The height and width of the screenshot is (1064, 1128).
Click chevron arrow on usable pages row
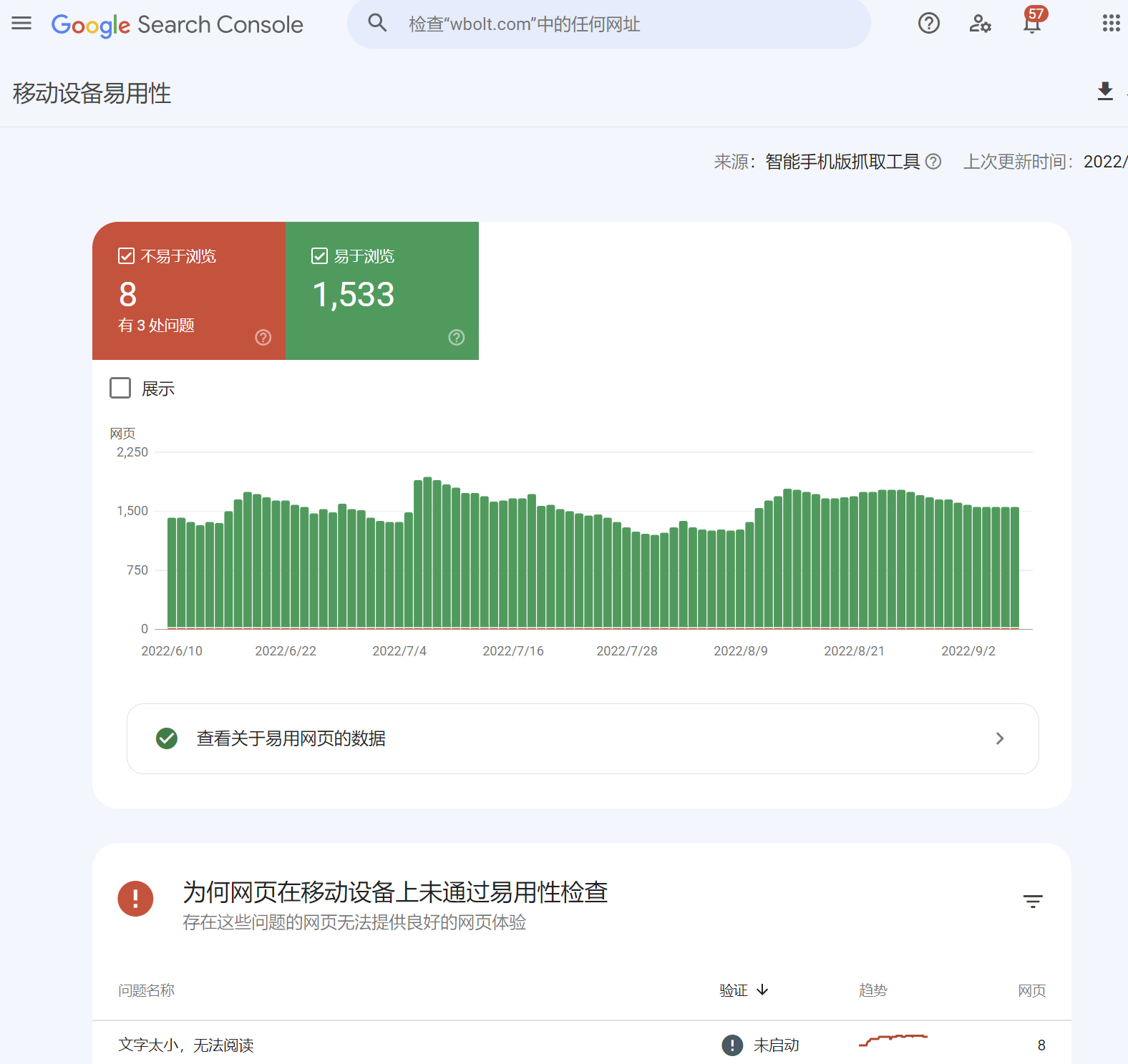[1000, 738]
